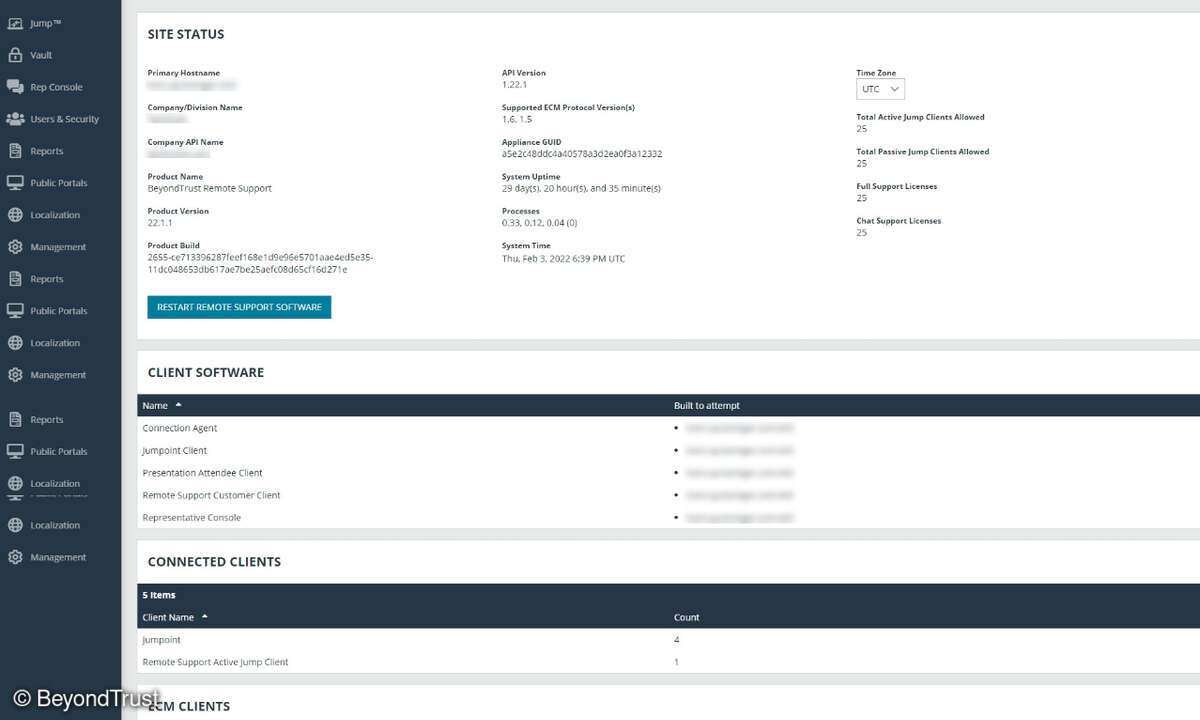
Task: Click the Processes load value
Action: point(539,223)
